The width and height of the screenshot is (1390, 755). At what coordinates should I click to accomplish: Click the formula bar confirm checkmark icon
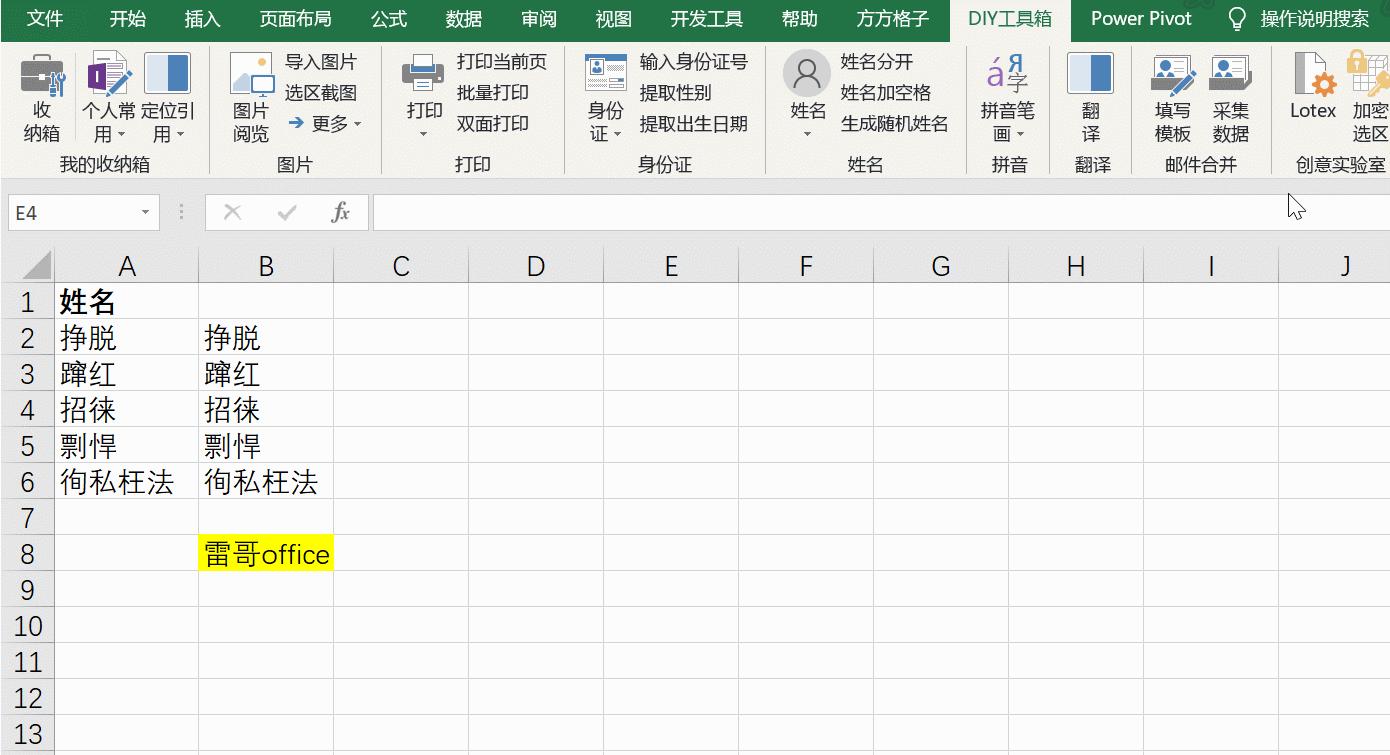coord(287,212)
